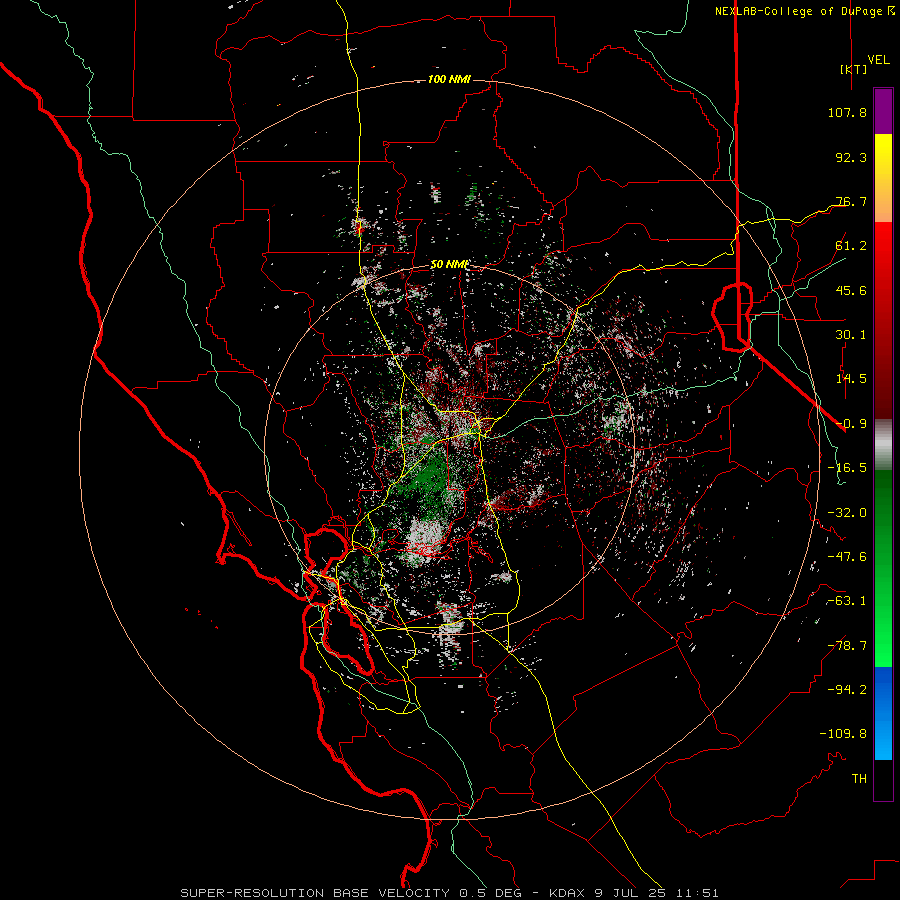This screenshot has width=900, height=900.
Task: Click the -16.5 velocity scale value
Action: pyautogui.click(x=847, y=468)
